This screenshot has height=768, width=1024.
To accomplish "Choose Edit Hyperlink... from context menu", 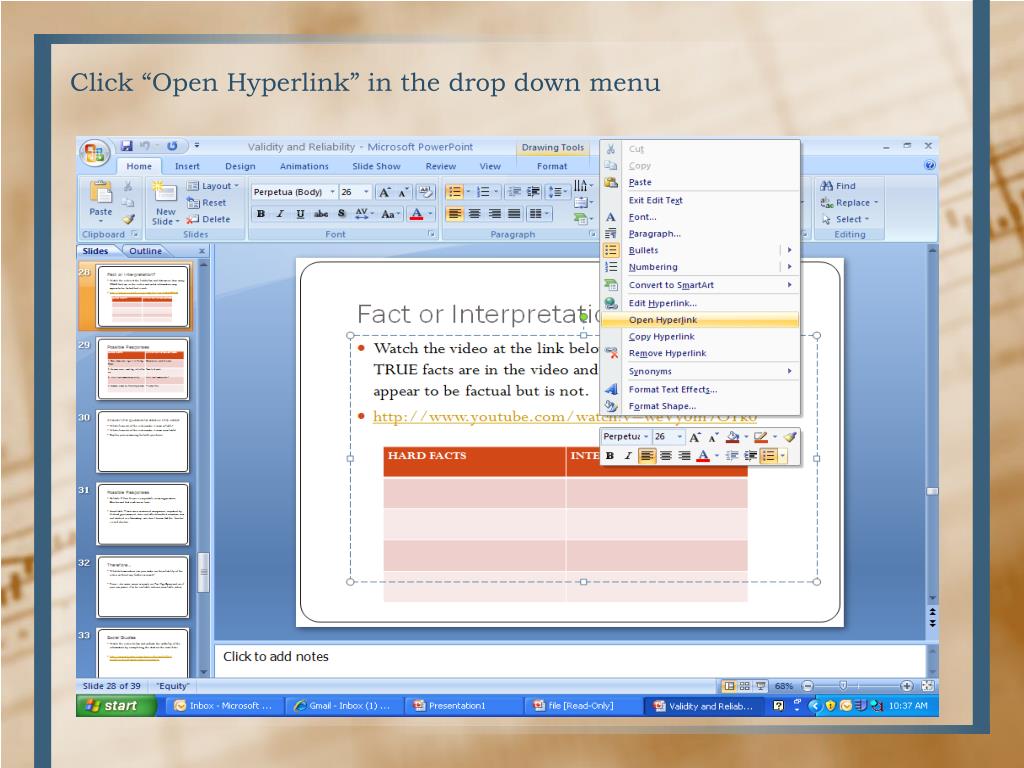I will (699, 303).
